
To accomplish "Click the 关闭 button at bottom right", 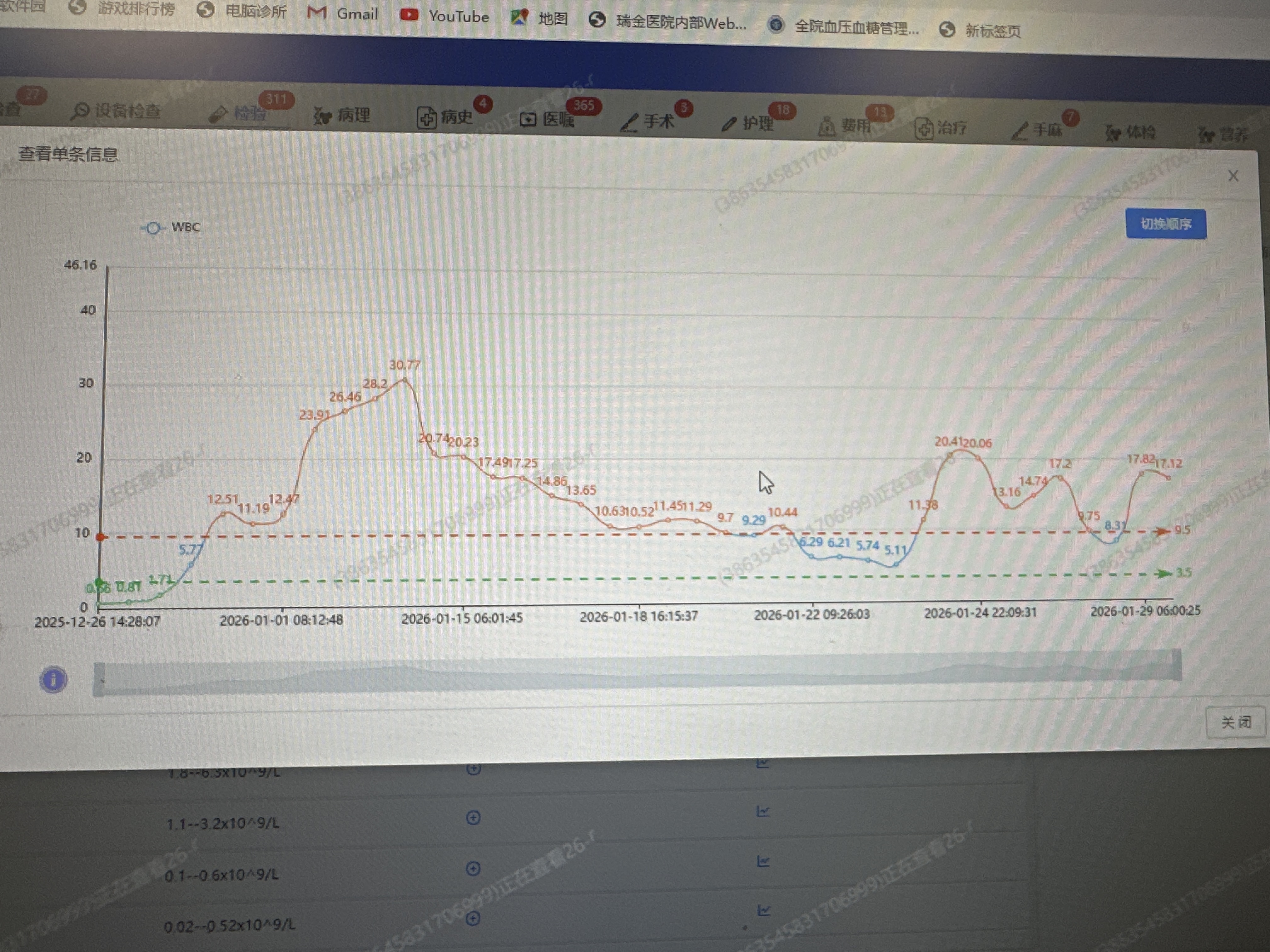I will [x=1236, y=722].
